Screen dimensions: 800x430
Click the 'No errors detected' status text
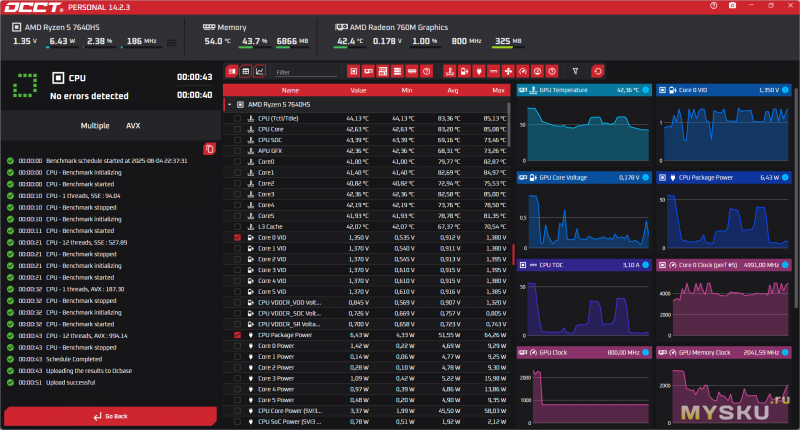coord(89,96)
